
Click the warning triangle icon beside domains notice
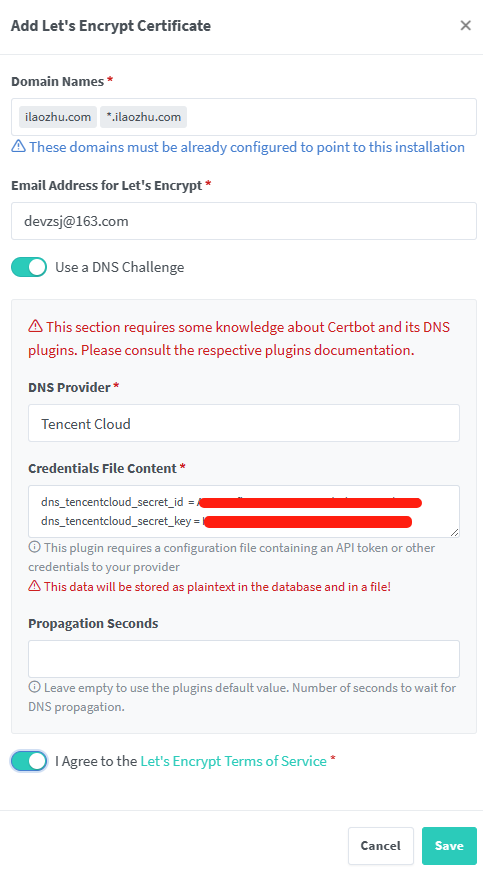coord(18,147)
